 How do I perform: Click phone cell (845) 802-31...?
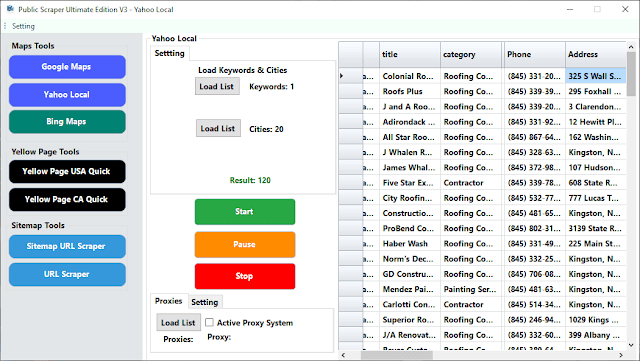[534, 228]
